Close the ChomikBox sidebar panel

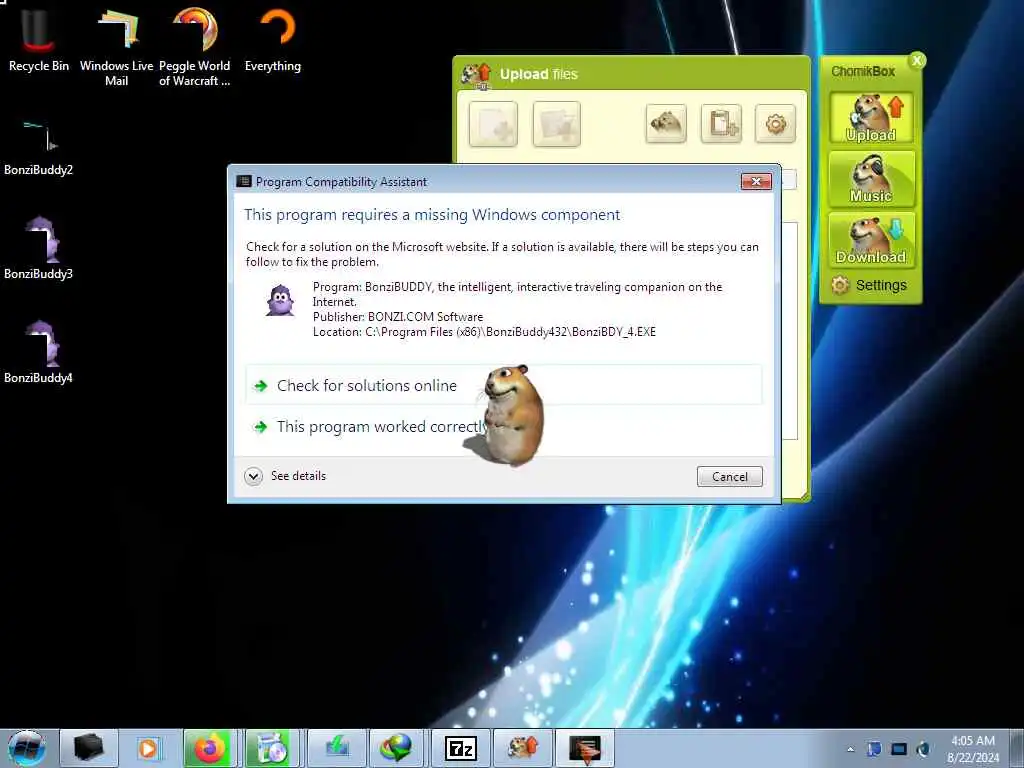click(917, 61)
